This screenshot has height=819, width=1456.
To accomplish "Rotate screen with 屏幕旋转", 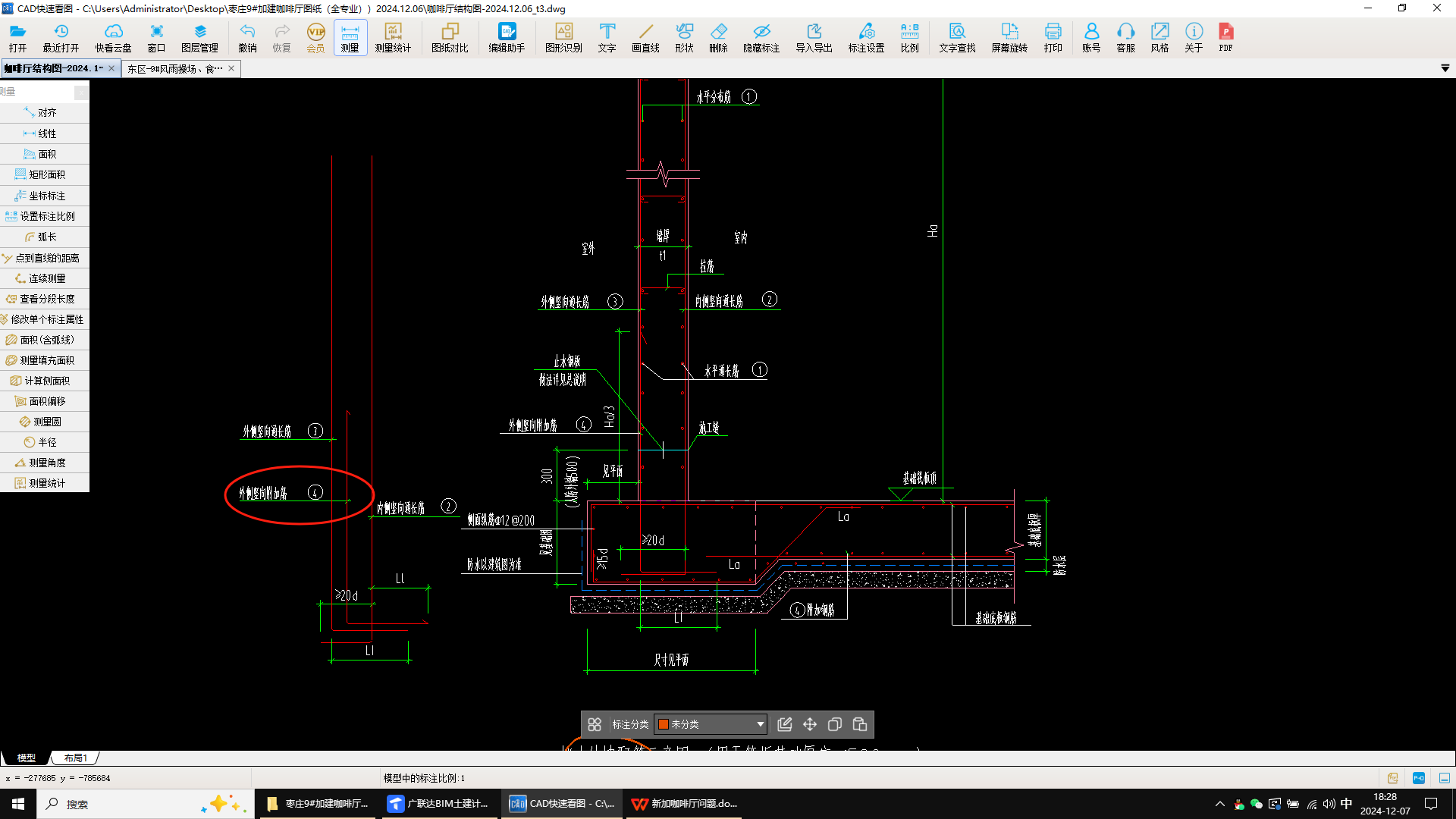I will [1009, 37].
